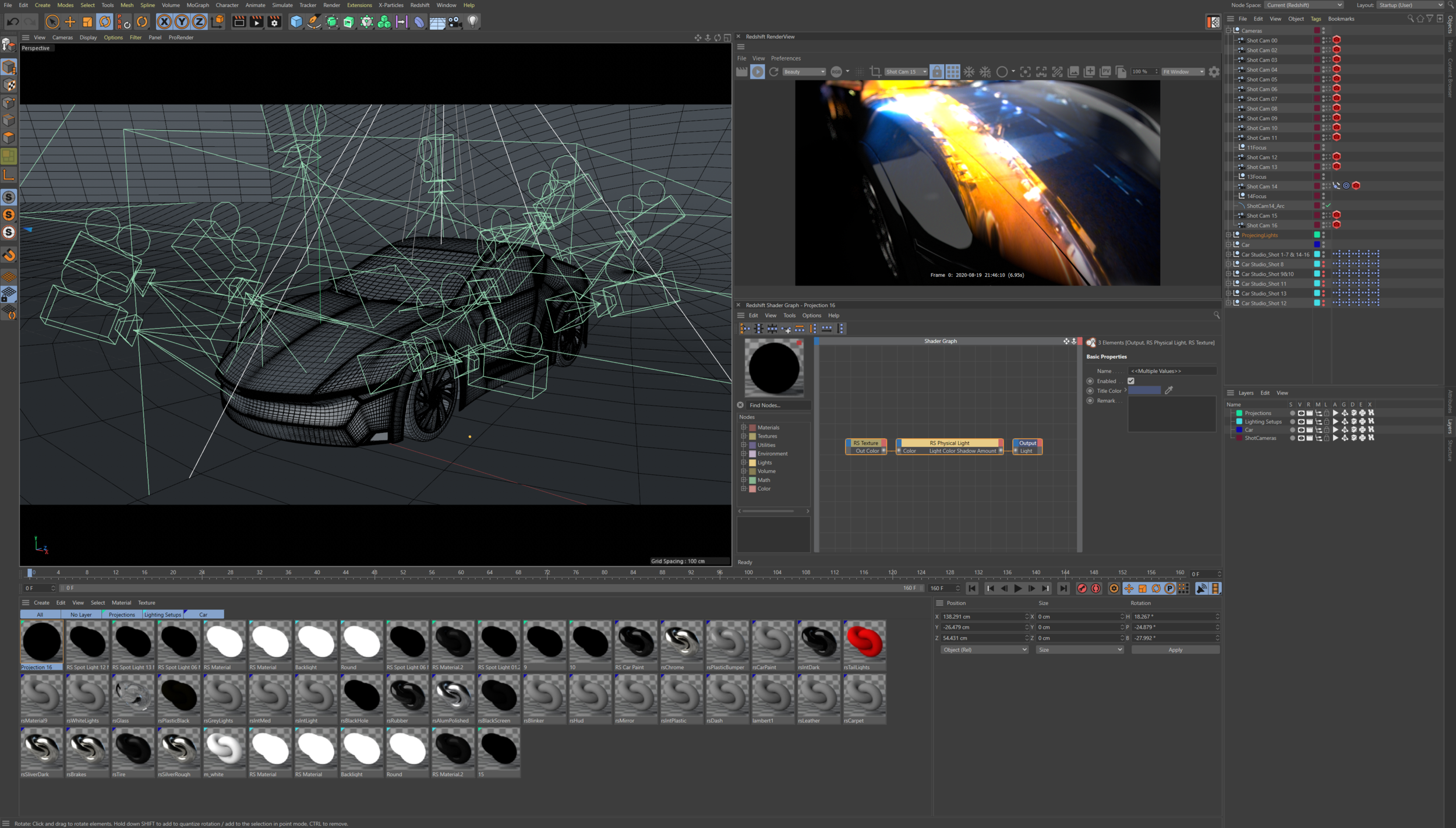Click the Title Color swatch
Viewport: 1456px width, 828px height.
coord(1144,391)
